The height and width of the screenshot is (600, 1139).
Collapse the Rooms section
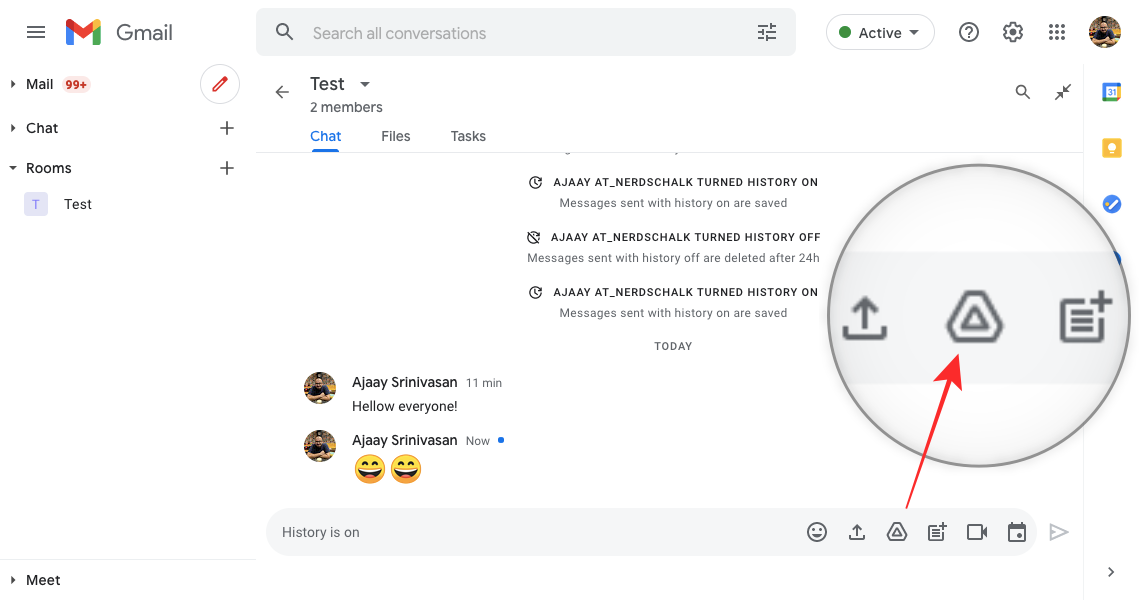pos(13,169)
